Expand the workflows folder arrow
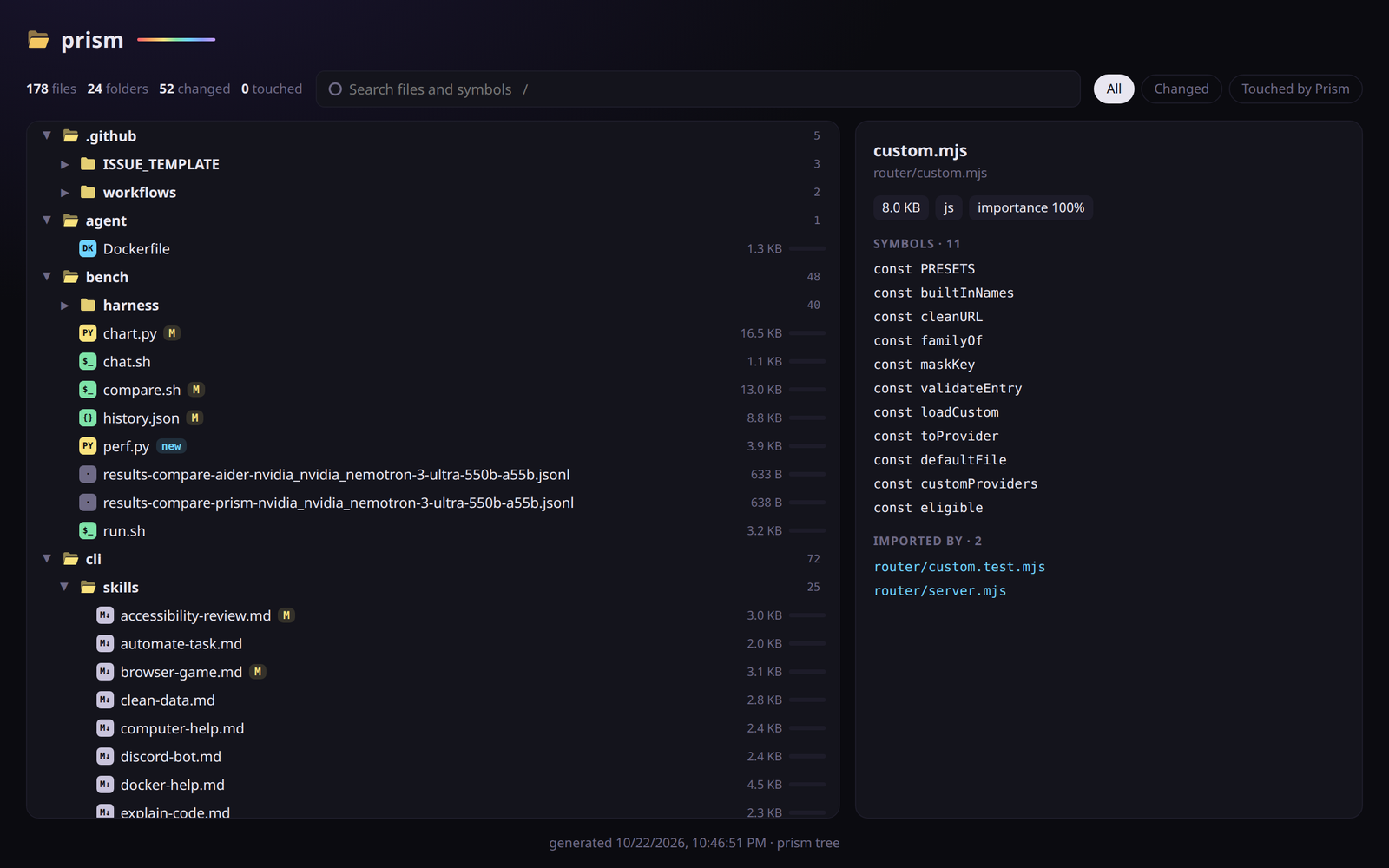This screenshot has height=868, width=1389. point(64,193)
